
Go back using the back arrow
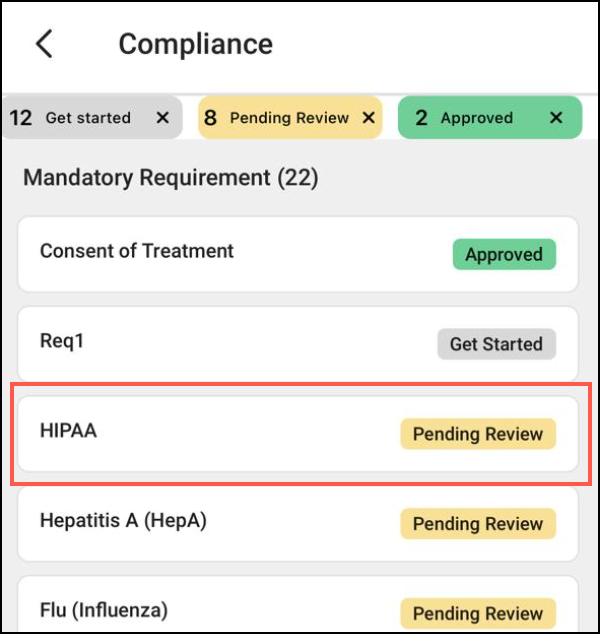click(44, 44)
